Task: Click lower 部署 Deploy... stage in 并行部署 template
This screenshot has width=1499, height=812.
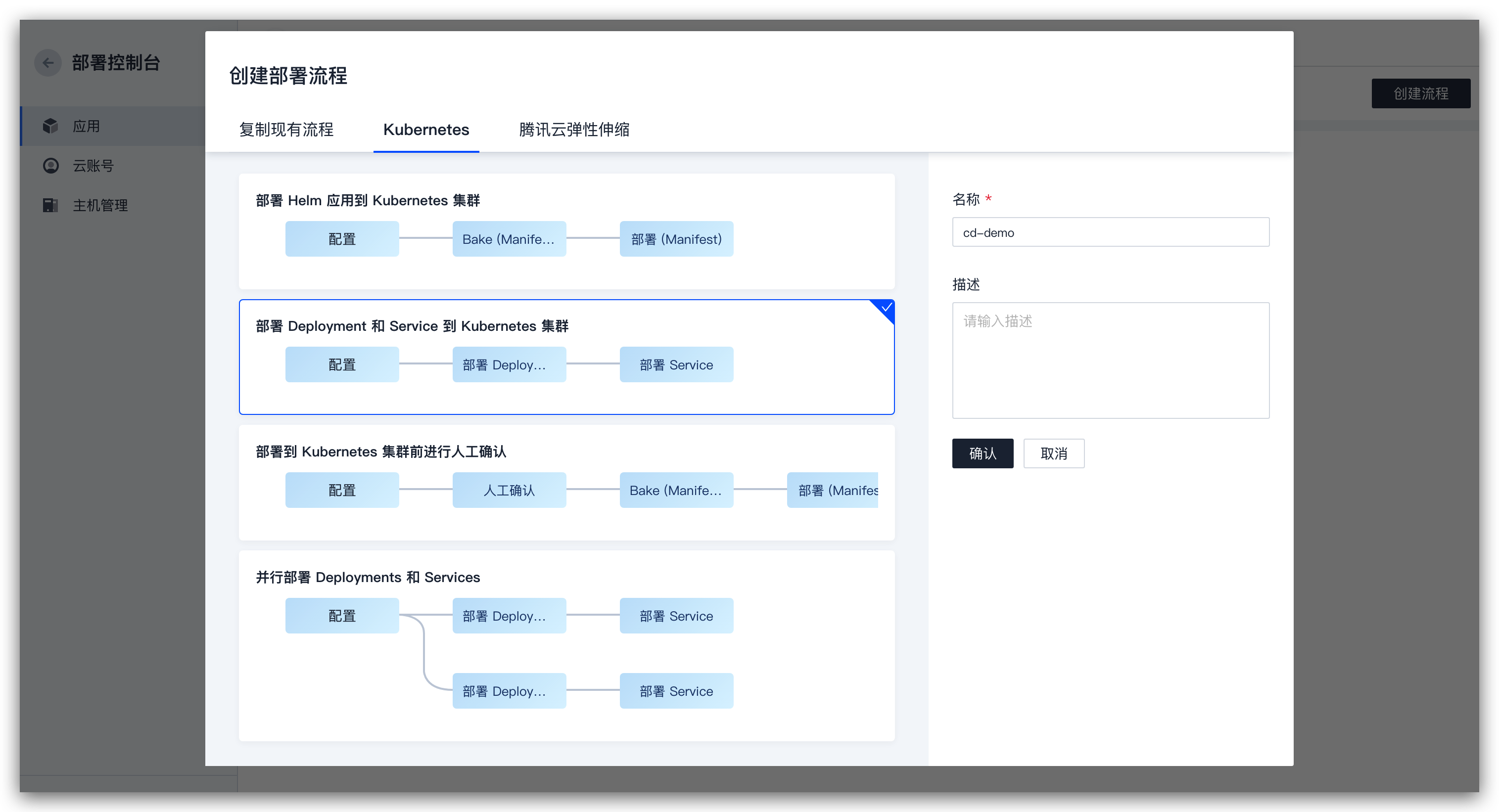Action: 509,690
